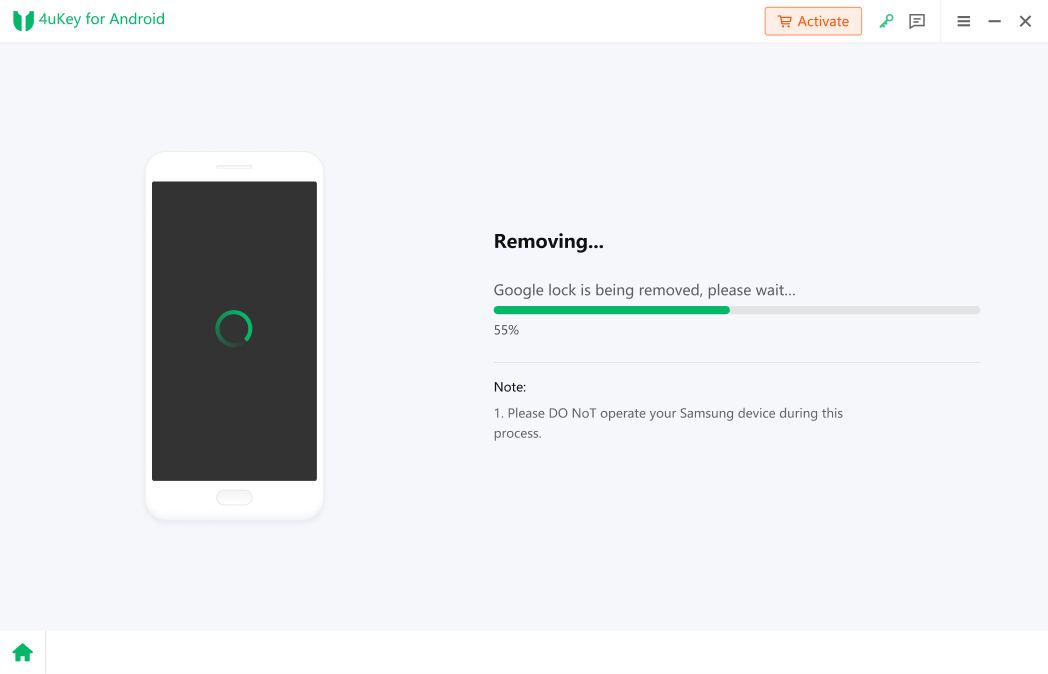Click the phone illustration's speaker slot
Viewport: 1048px width, 674px height.
(x=234, y=166)
